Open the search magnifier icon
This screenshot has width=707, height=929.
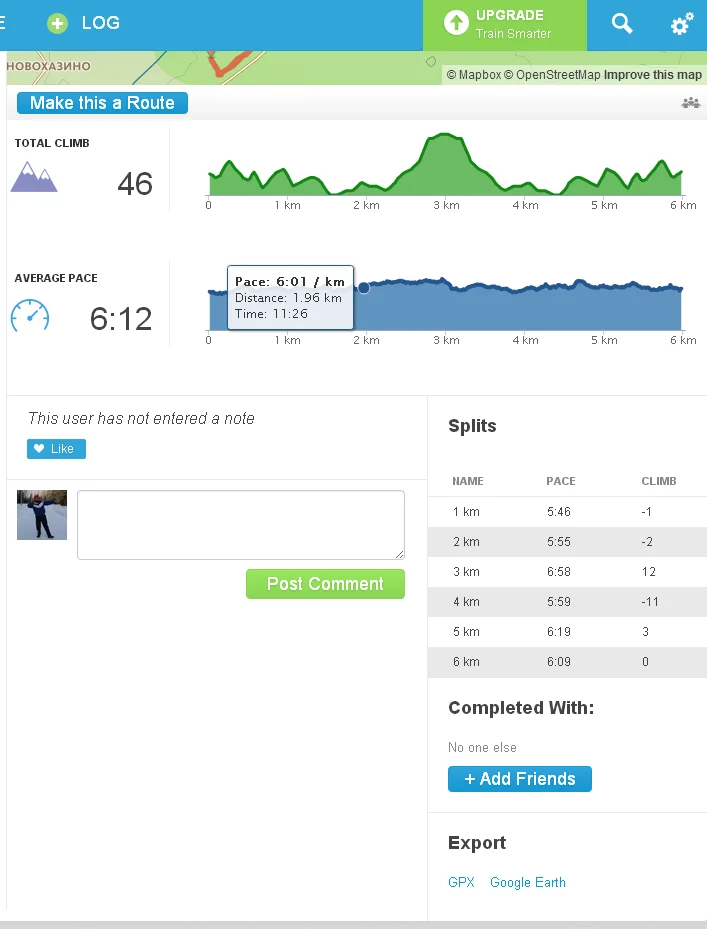click(622, 24)
